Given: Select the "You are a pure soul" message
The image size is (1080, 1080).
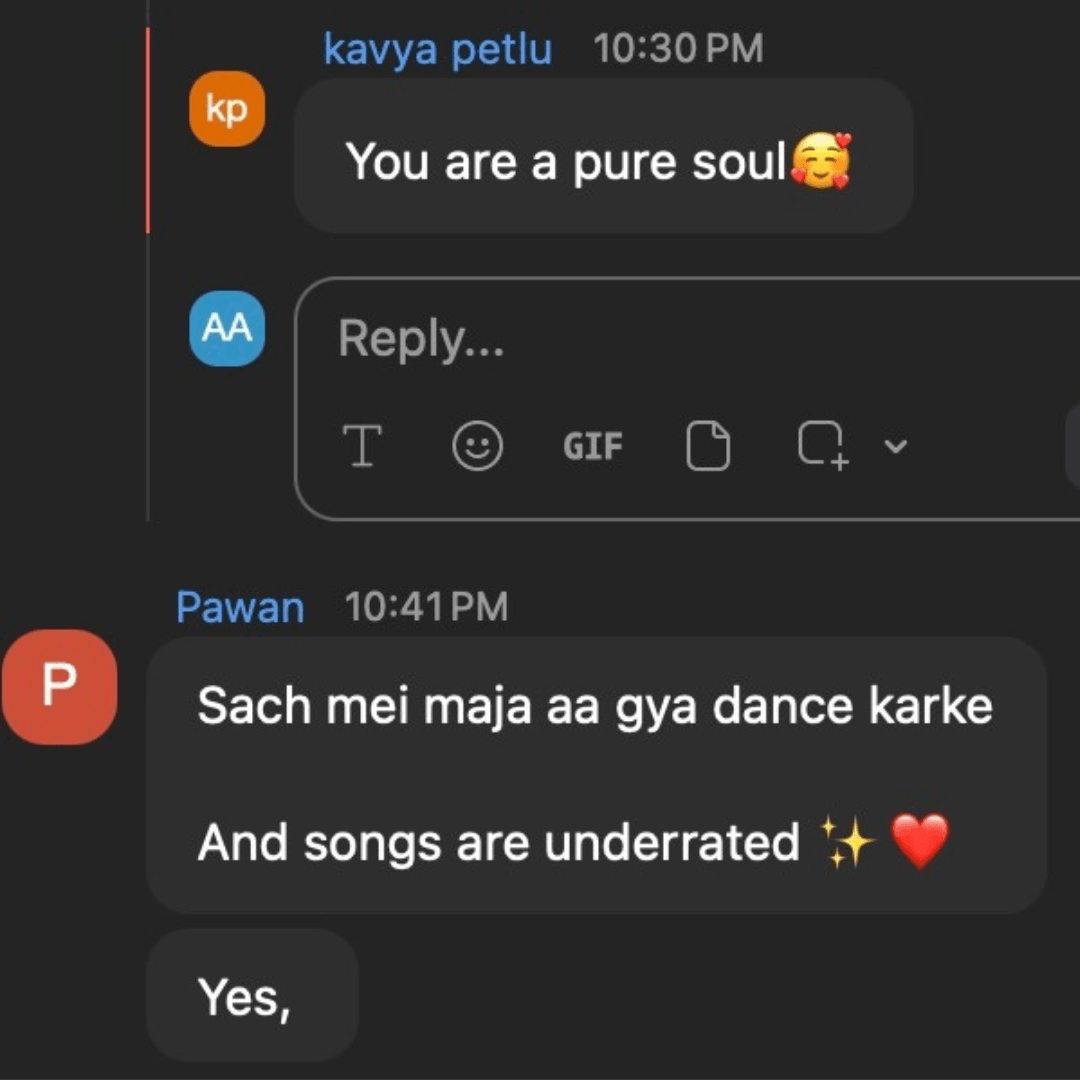Looking at the screenshot, I should (x=566, y=162).
